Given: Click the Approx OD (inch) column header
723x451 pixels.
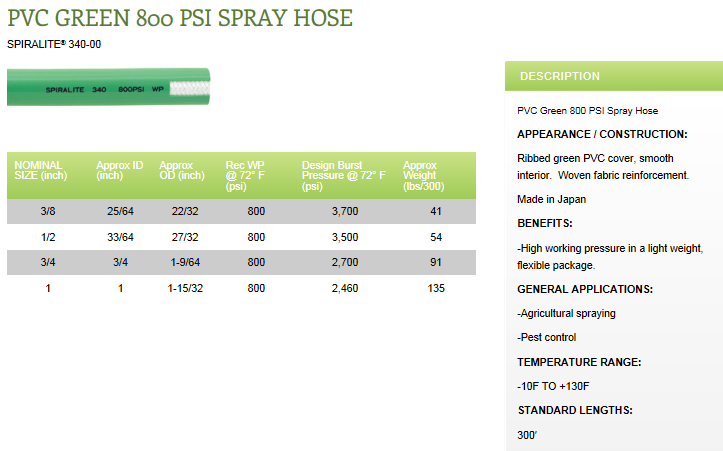Looking at the screenshot, I should pos(182,171).
